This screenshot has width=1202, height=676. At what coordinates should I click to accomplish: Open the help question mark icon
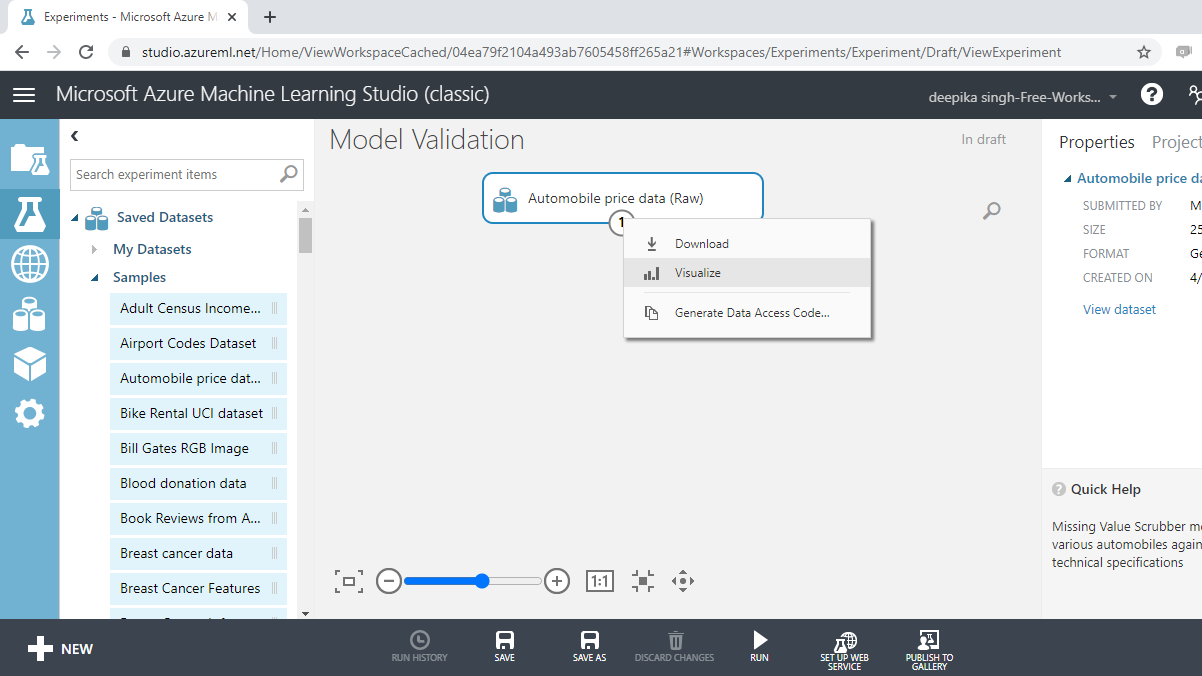[1152, 94]
